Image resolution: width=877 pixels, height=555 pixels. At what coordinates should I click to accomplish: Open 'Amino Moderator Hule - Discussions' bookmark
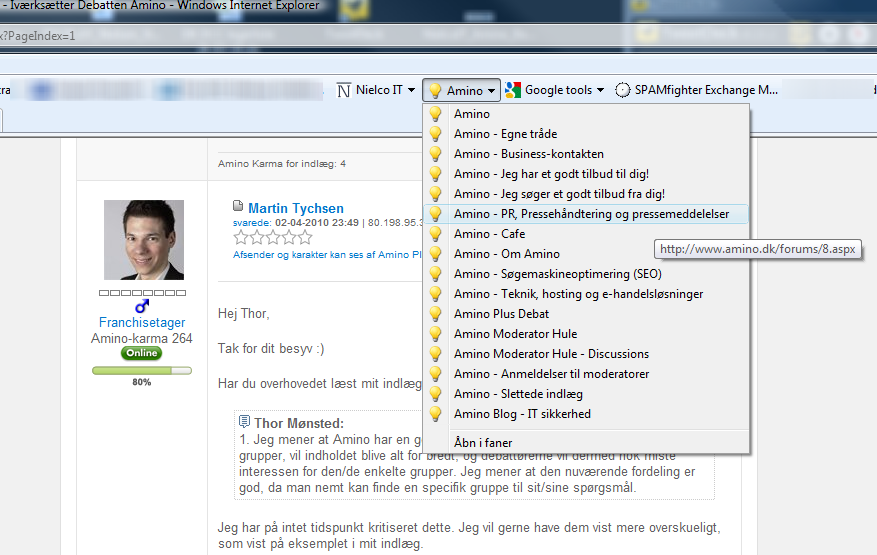[586, 354]
